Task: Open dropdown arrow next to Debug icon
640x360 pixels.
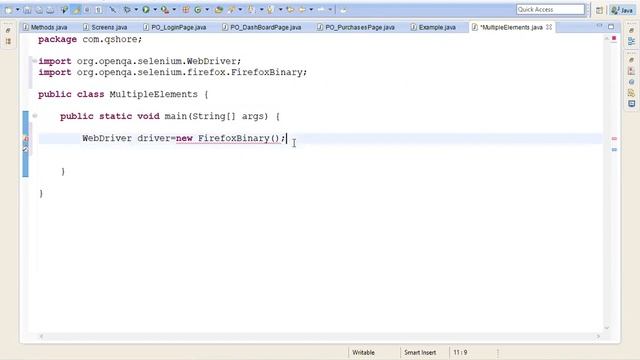Action: 136,9
